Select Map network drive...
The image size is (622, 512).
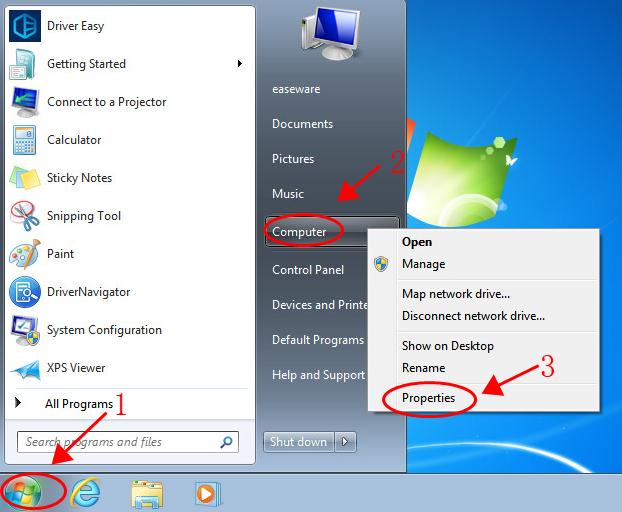pos(456,294)
